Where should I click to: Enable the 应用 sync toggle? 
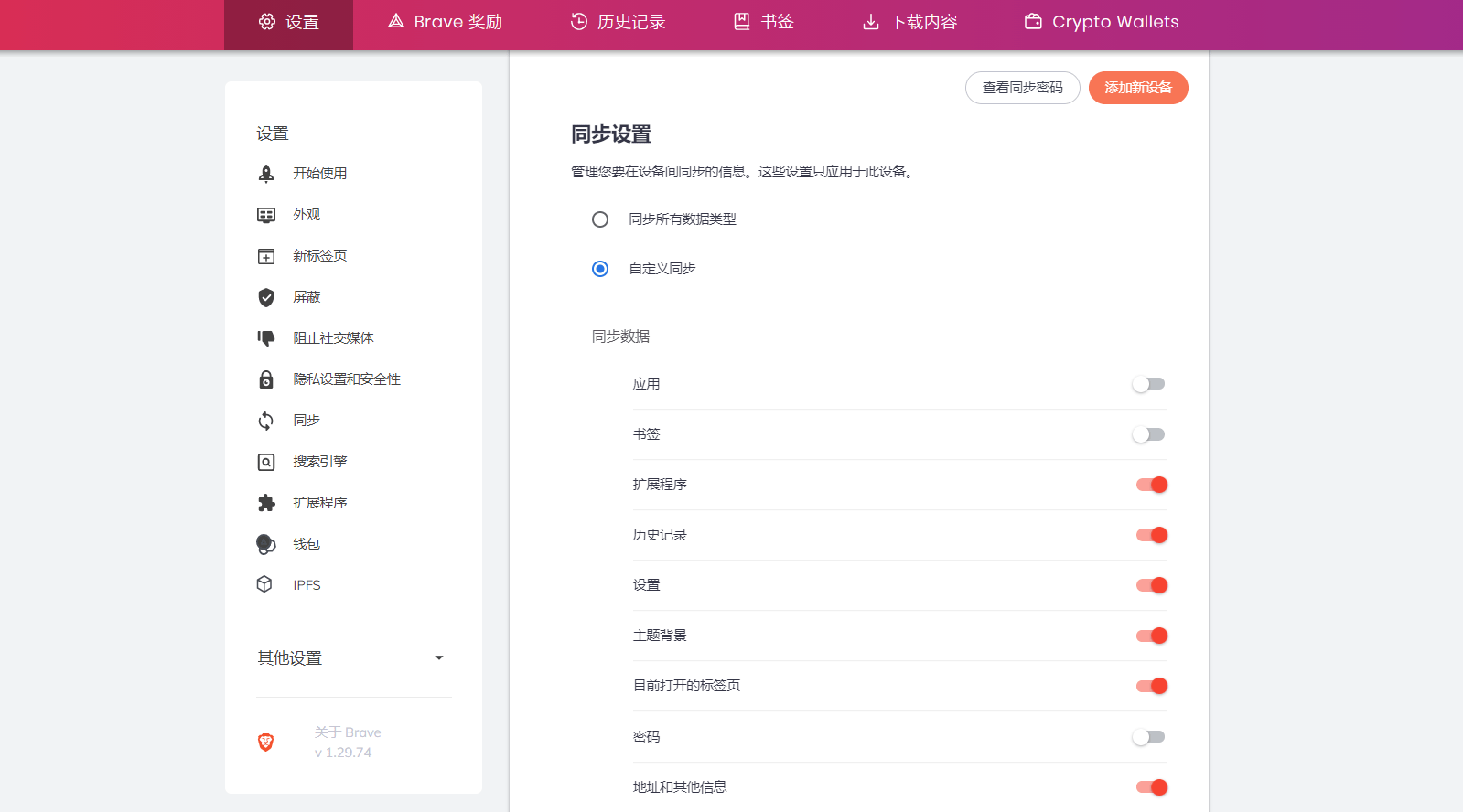click(x=1149, y=384)
